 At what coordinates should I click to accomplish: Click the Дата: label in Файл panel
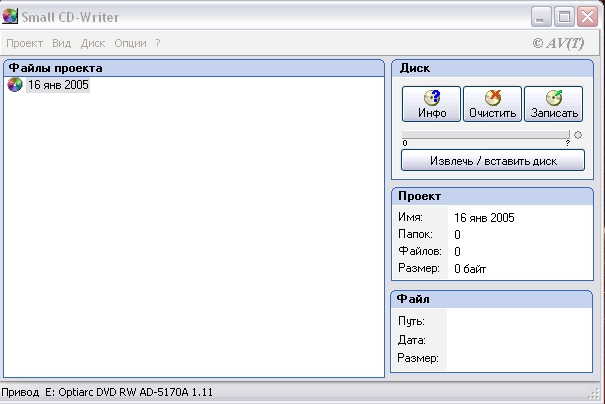pyautogui.click(x=411, y=340)
